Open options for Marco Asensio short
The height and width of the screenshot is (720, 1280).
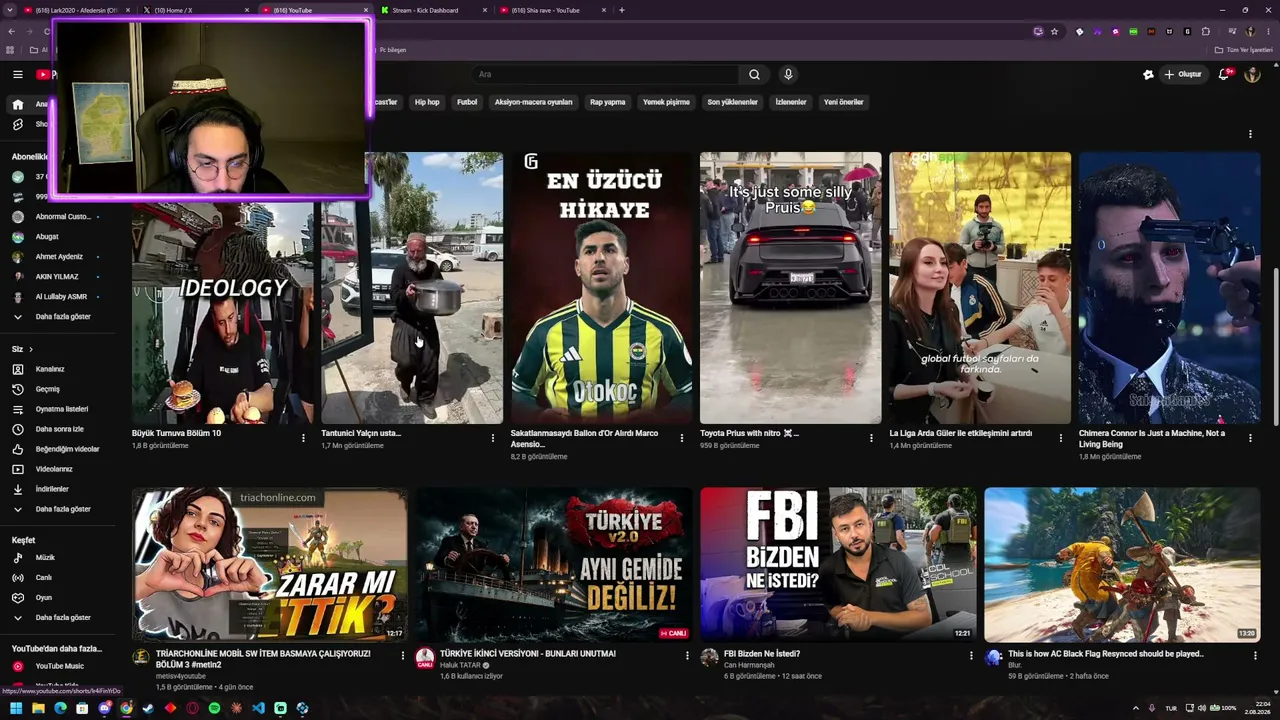pyautogui.click(x=682, y=438)
